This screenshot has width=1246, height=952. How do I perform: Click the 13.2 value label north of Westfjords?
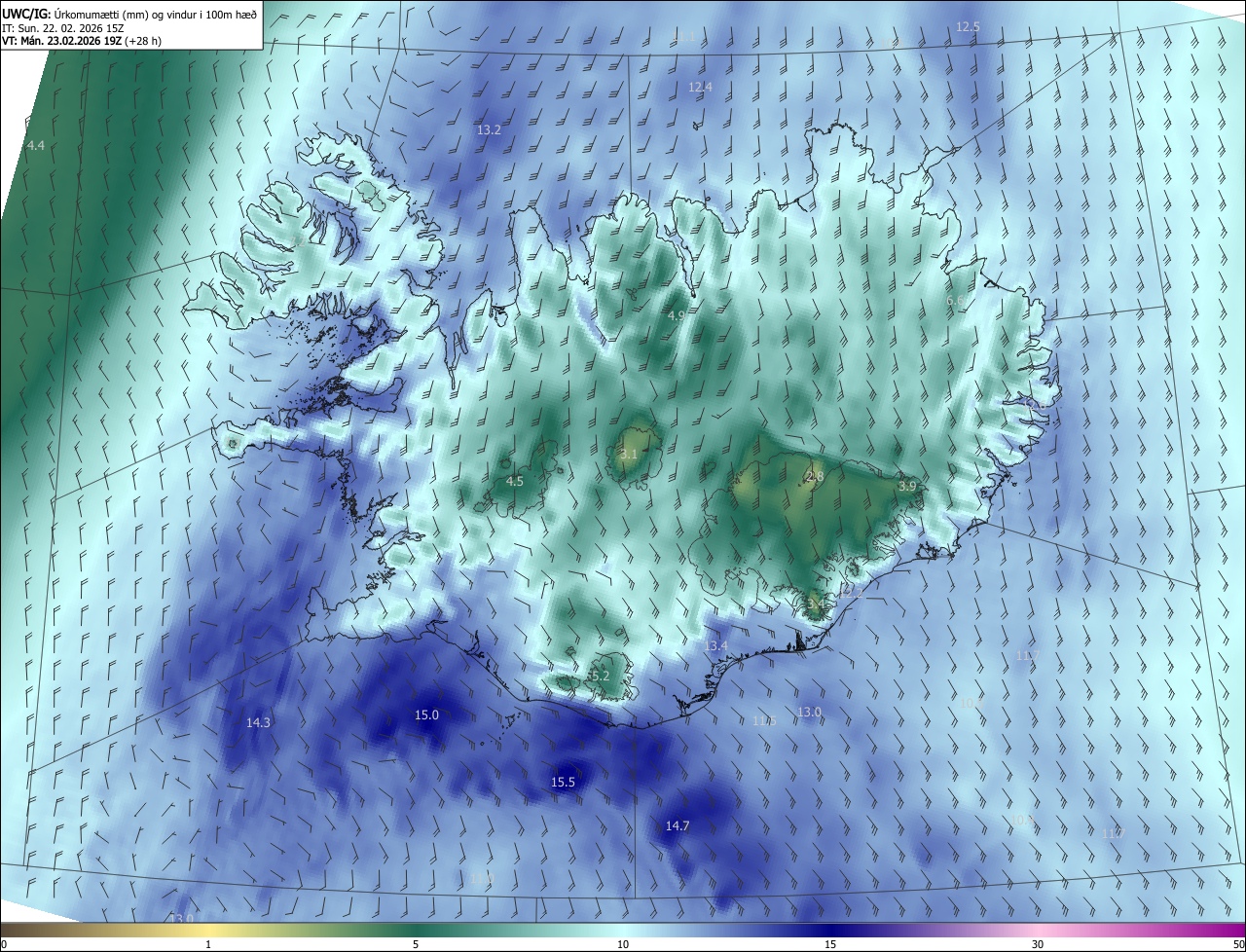[x=489, y=129]
